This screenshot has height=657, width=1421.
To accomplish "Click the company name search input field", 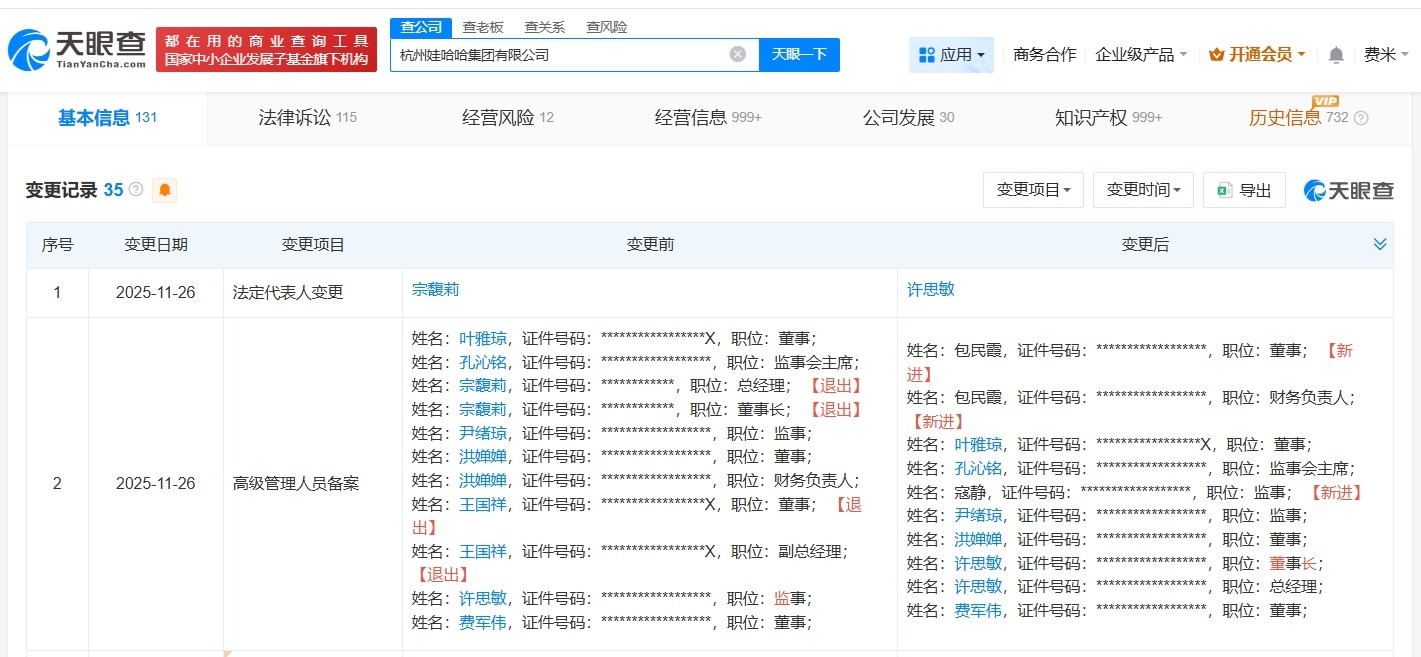I will pyautogui.click(x=560, y=55).
